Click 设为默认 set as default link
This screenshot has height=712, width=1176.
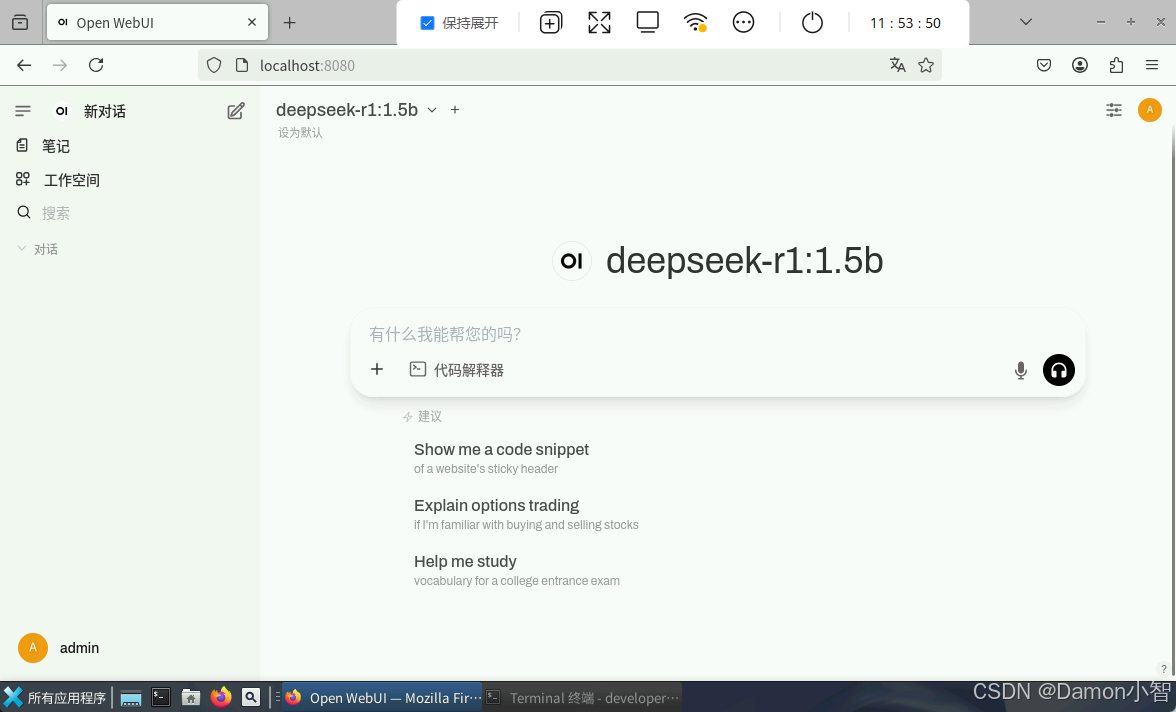300,133
